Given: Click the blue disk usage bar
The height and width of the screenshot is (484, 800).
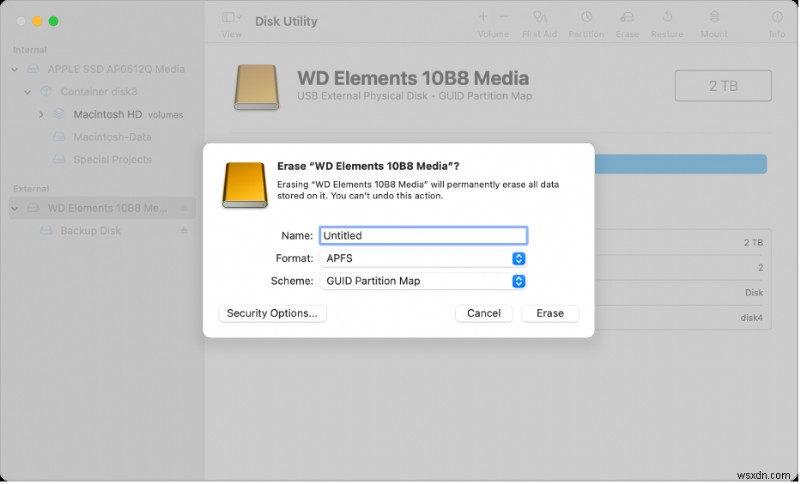Looking at the screenshot, I should [681, 164].
